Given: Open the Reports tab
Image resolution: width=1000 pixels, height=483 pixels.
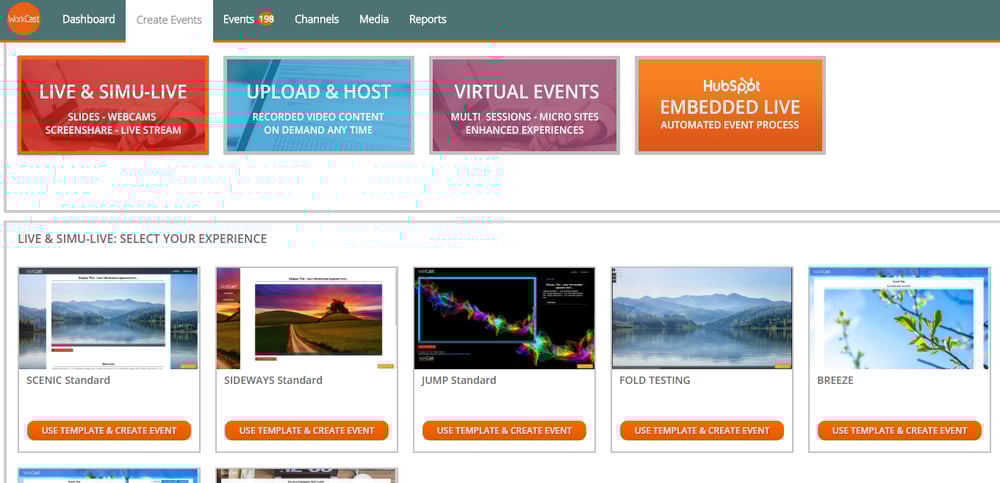Looking at the screenshot, I should (427, 19).
